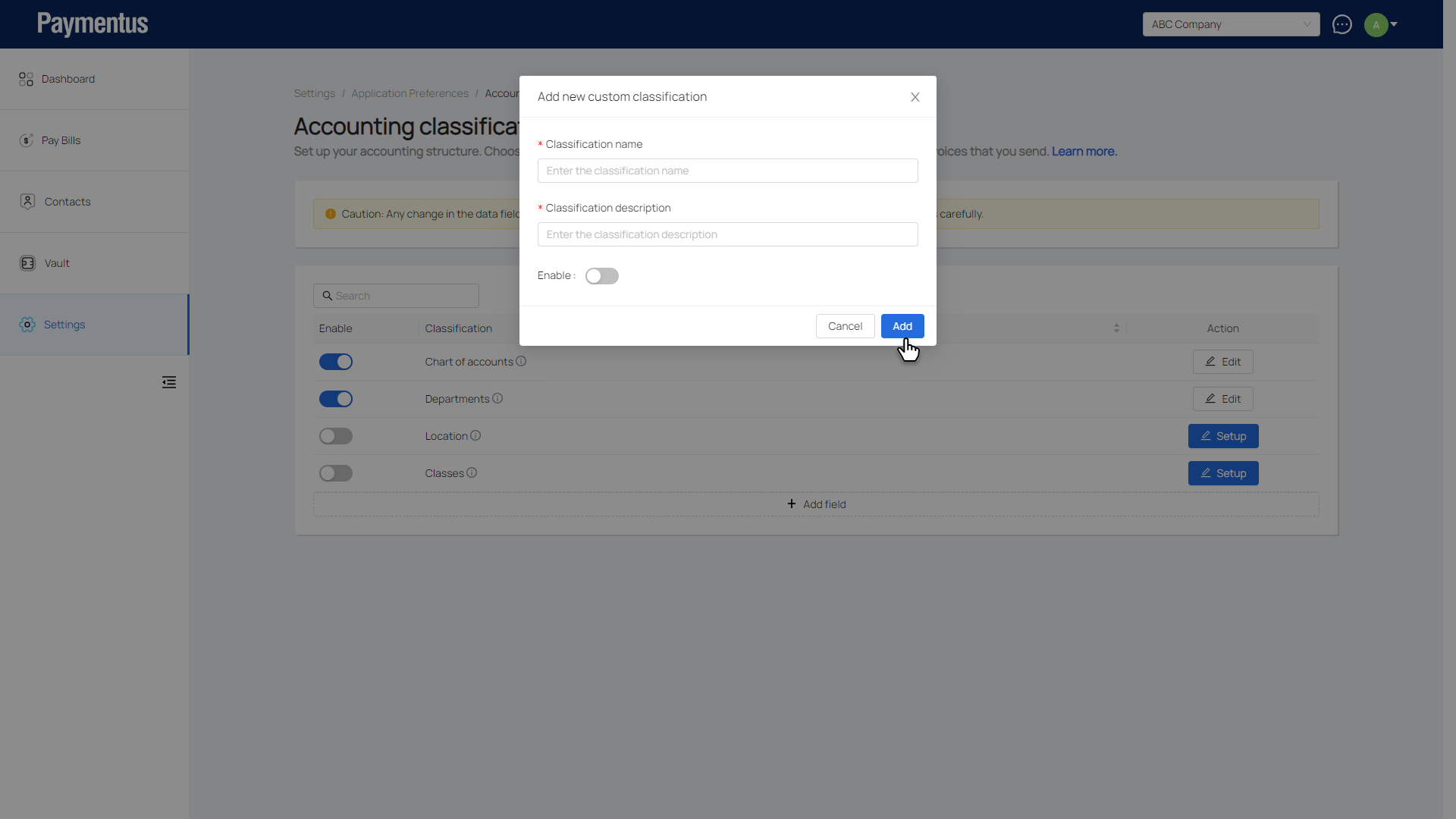Open the Learn more link
This screenshot has width=1456, height=819.
point(1084,152)
